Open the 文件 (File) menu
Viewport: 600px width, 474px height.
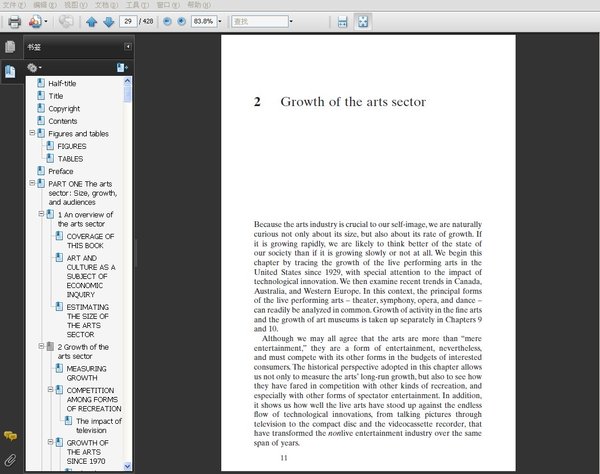pos(10,5)
